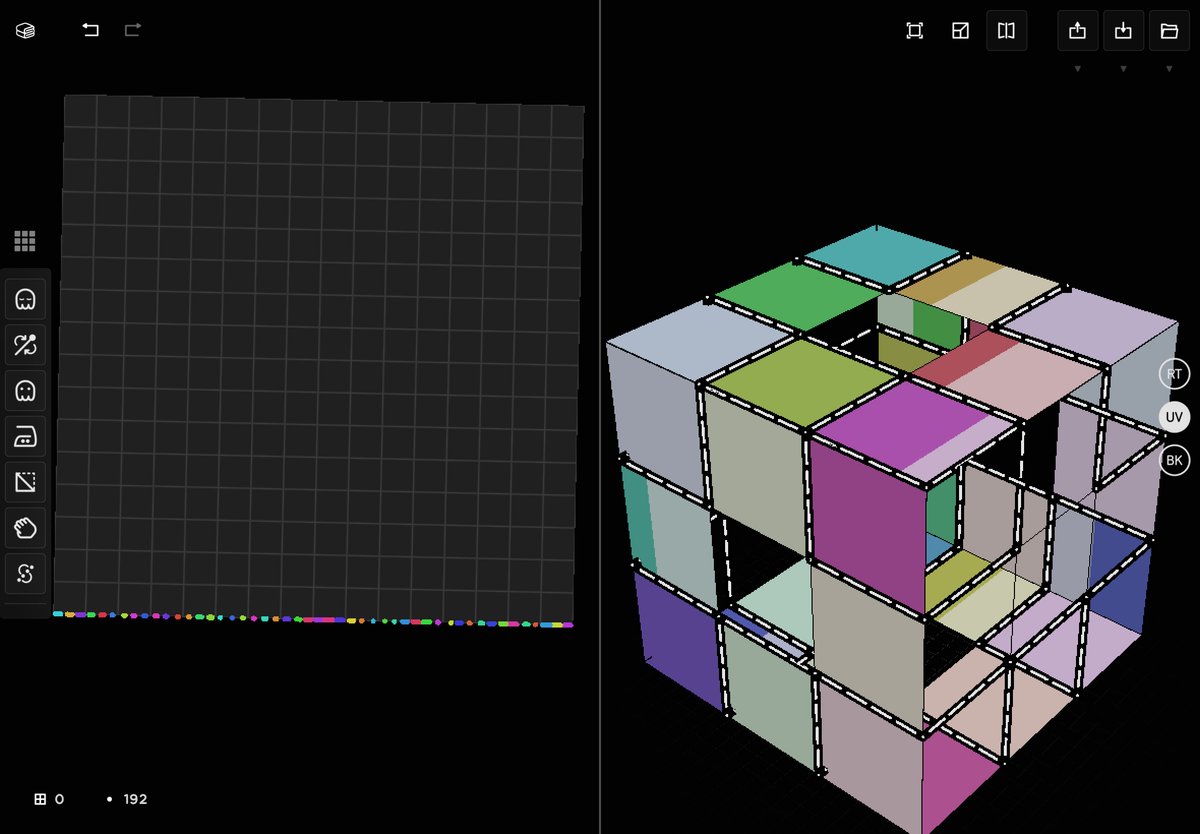
Task: Select the hand grab tool
Action: (x=25, y=528)
